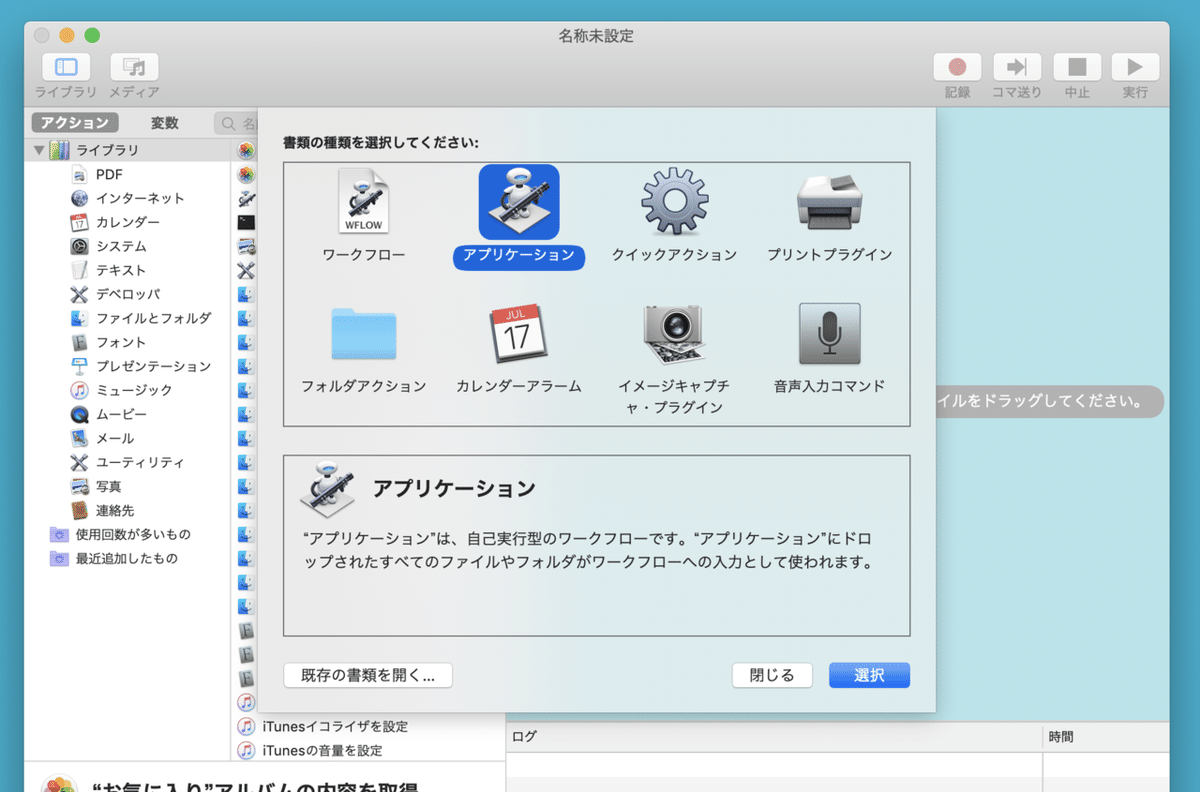Select the プリントプラグイン printer icon
The height and width of the screenshot is (792, 1200).
[x=829, y=201]
